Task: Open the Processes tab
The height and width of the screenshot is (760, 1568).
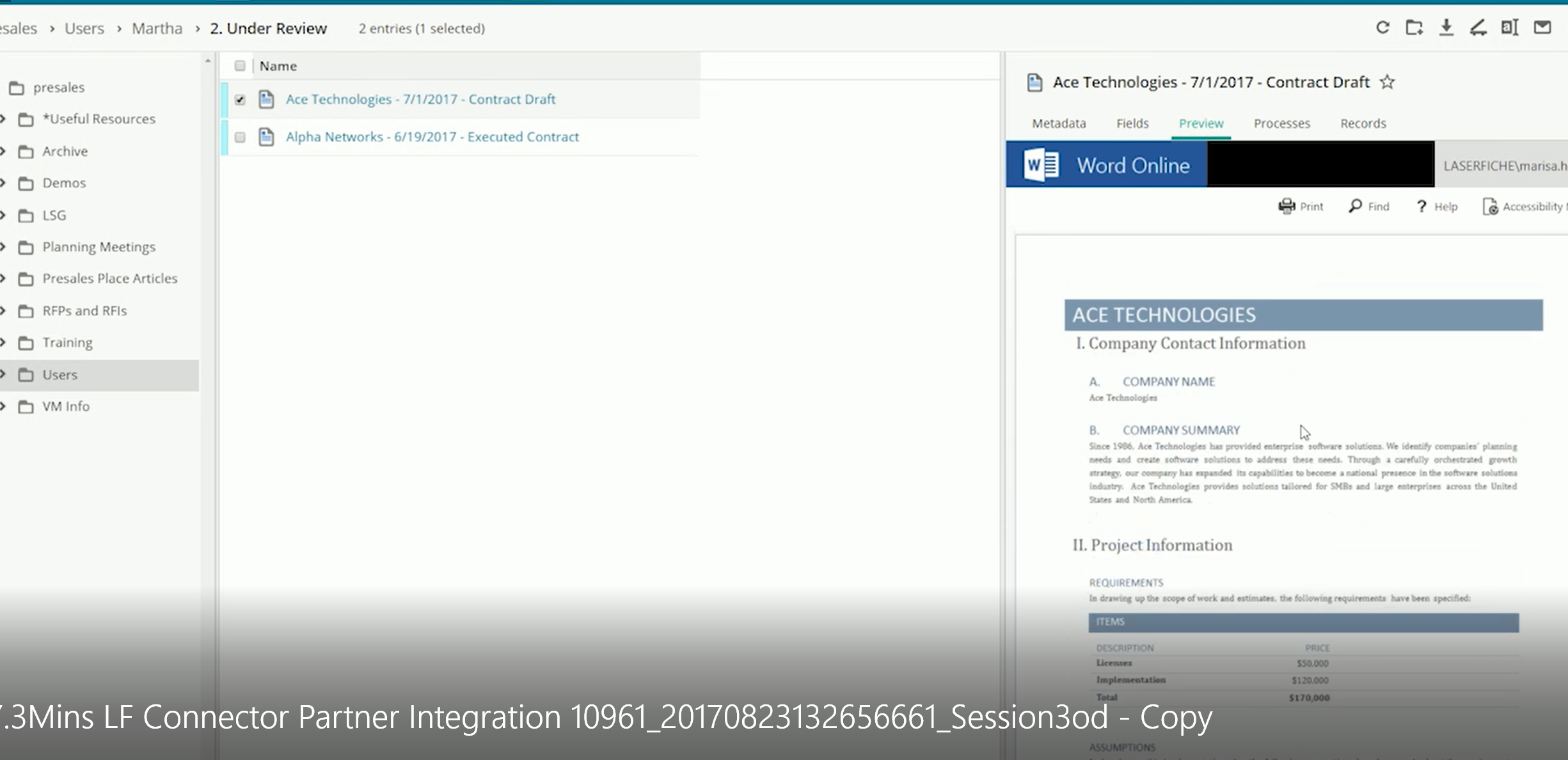Action: tap(1281, 123)
